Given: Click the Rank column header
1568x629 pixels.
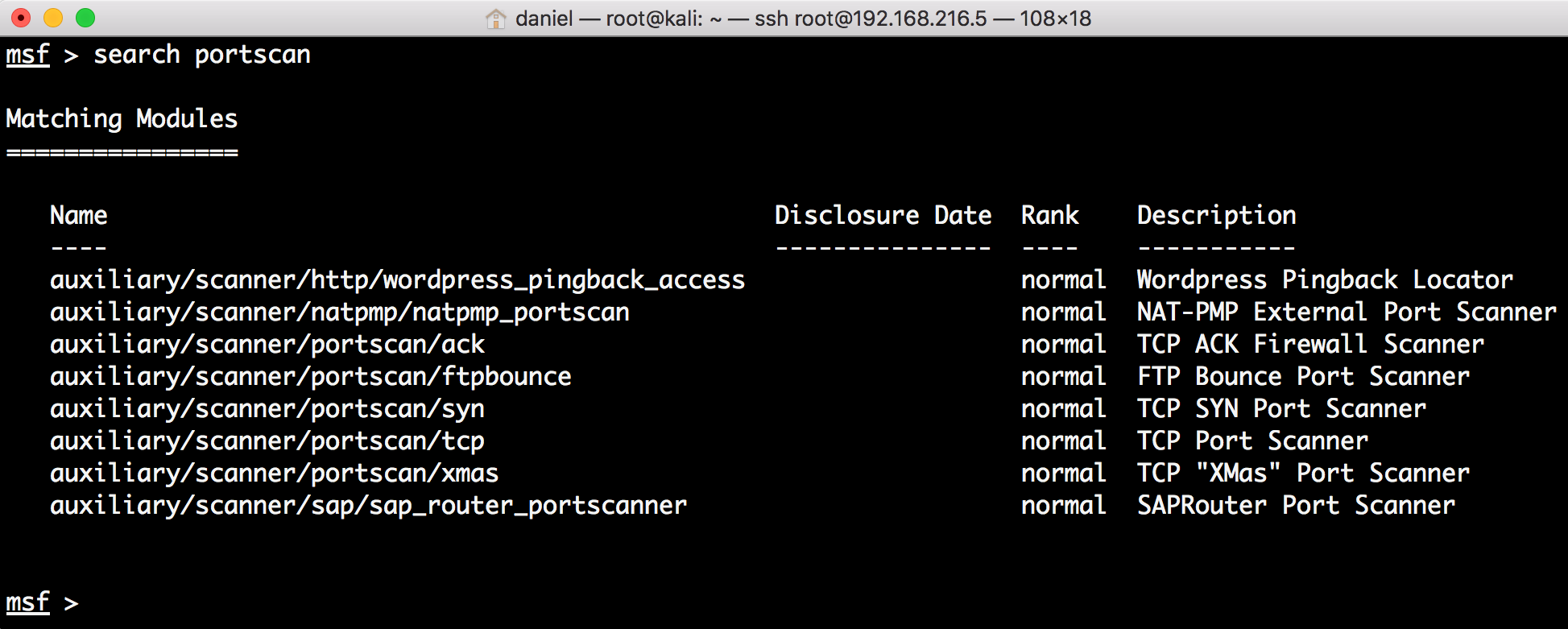Looking at the screenshot, I should coord(1050,216).
